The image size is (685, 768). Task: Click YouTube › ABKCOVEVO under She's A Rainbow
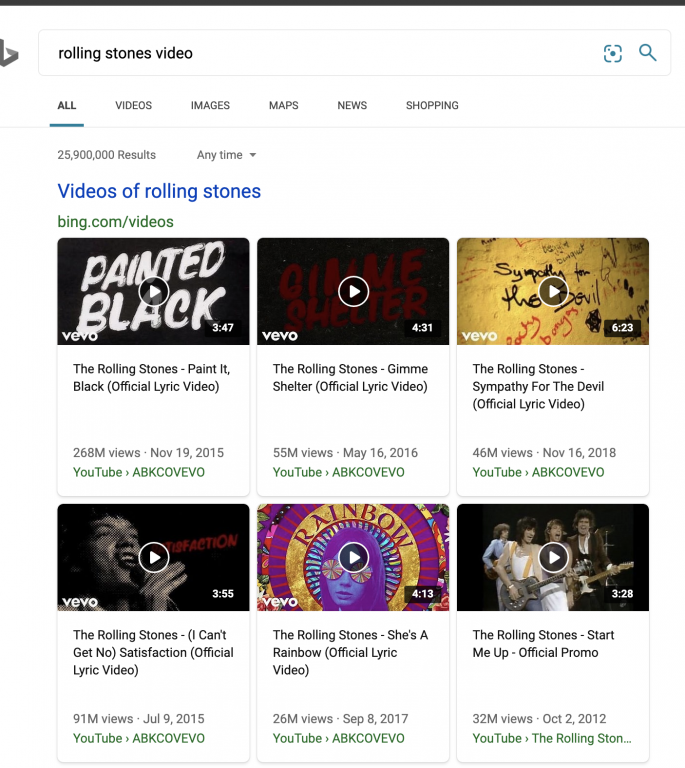click(338, 738)
